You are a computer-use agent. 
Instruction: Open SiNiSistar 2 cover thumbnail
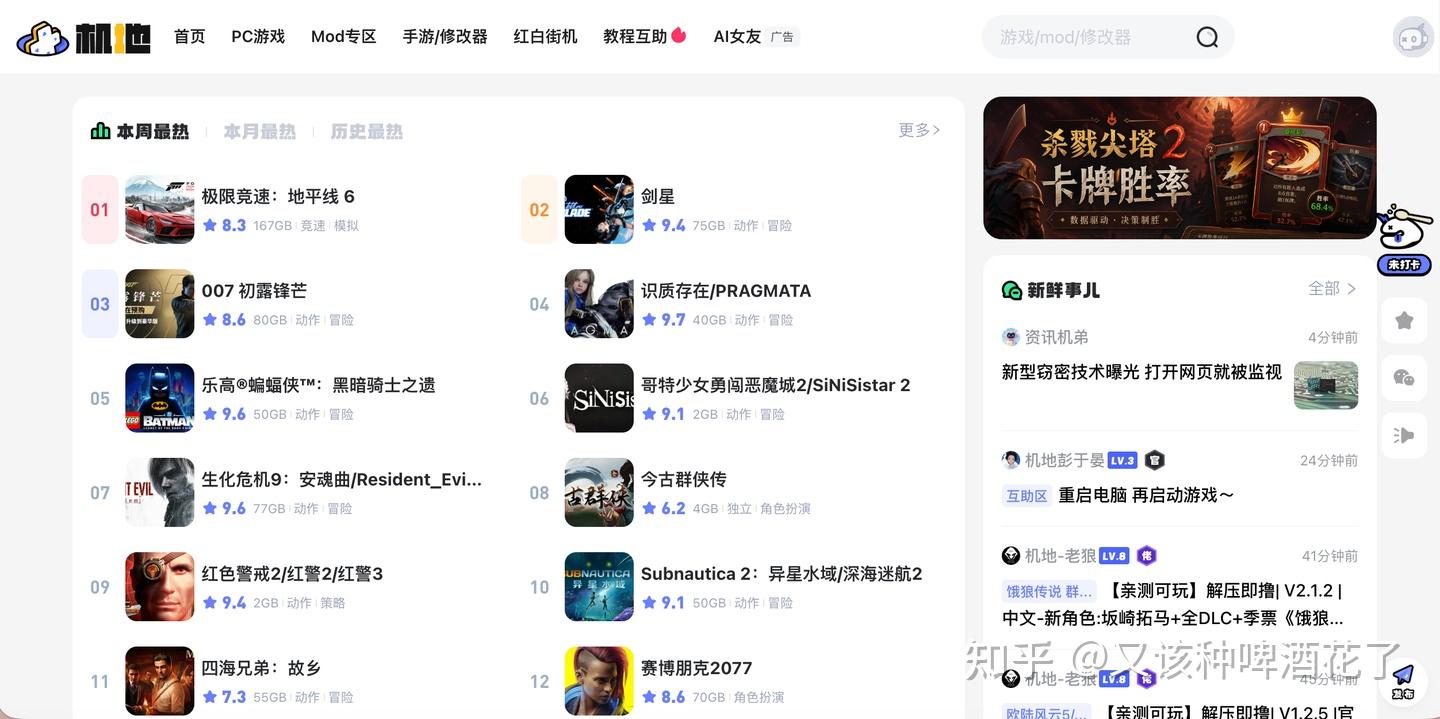[x=599, y=398]
